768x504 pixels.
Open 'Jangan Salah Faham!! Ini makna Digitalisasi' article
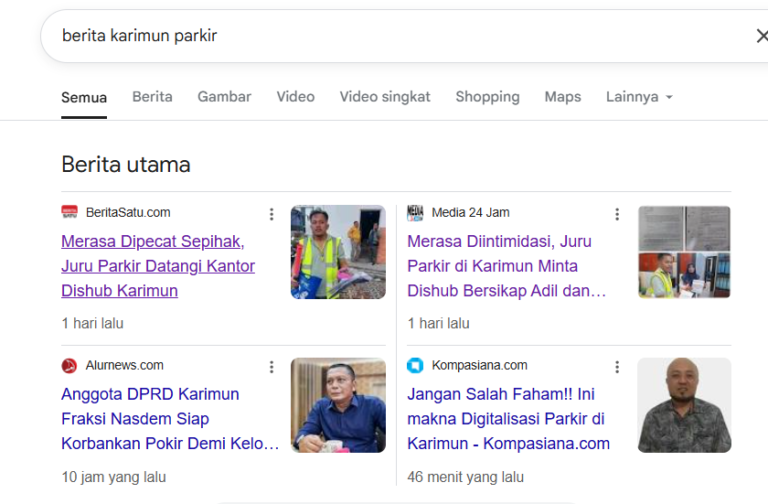[x=508, y=419]
